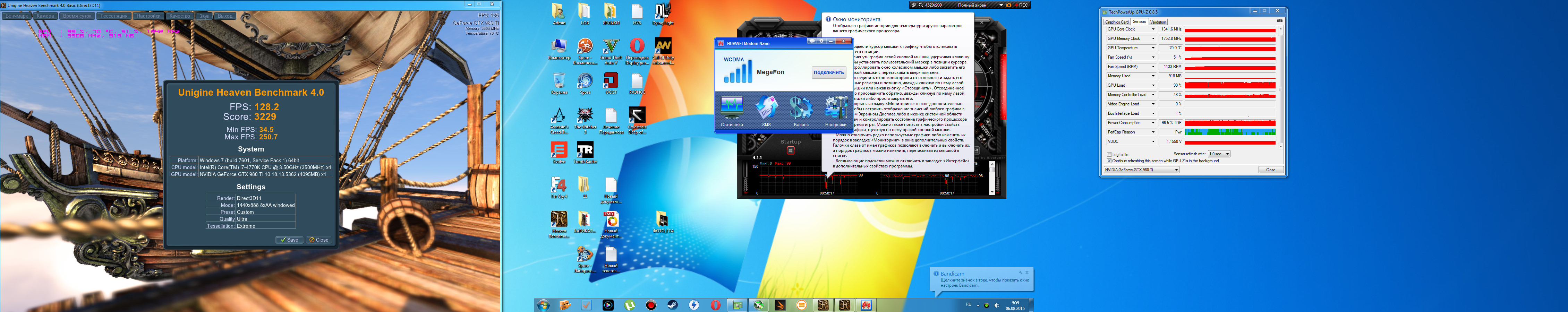This screenshot has width=1568, height=312.
Task: Switch to Validation tab in GPU-Z
Action: pos(1158,22)
